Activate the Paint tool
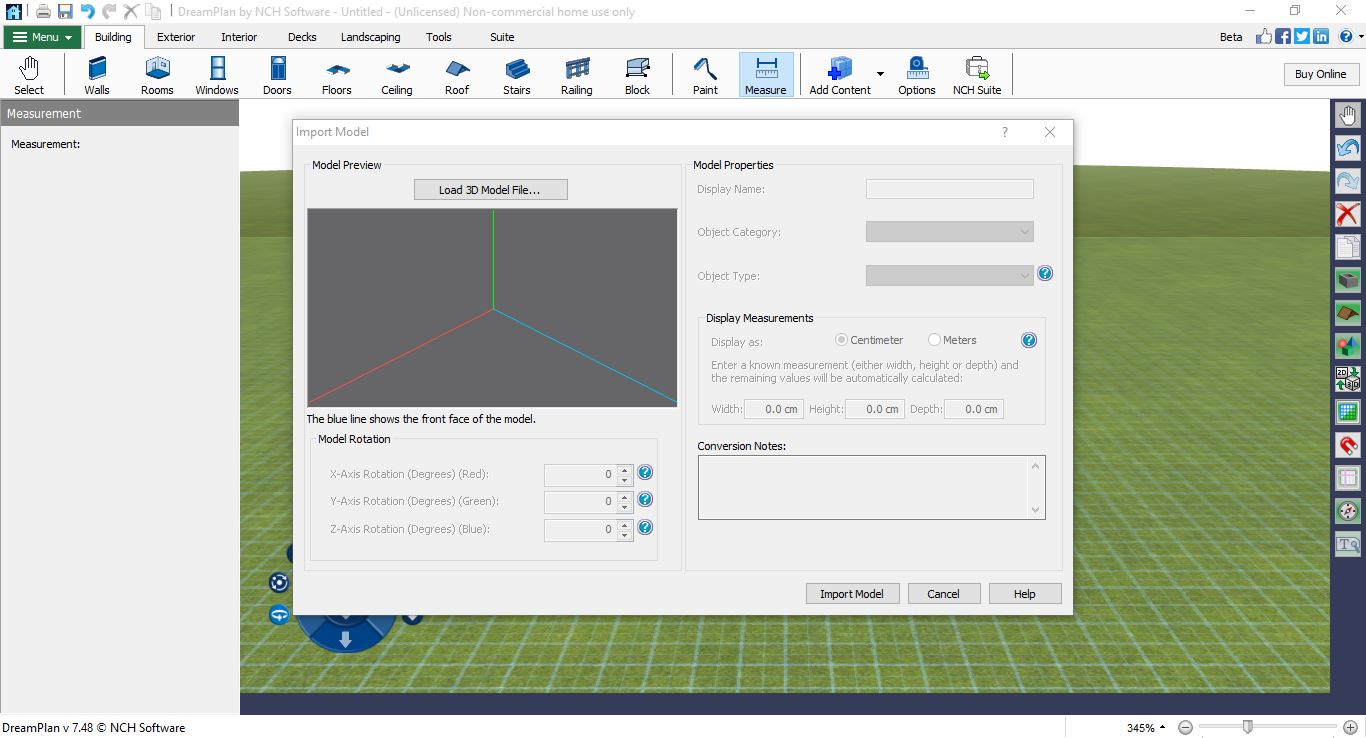The width and height of the screenshot is (1366, 738). pos(705,76)
